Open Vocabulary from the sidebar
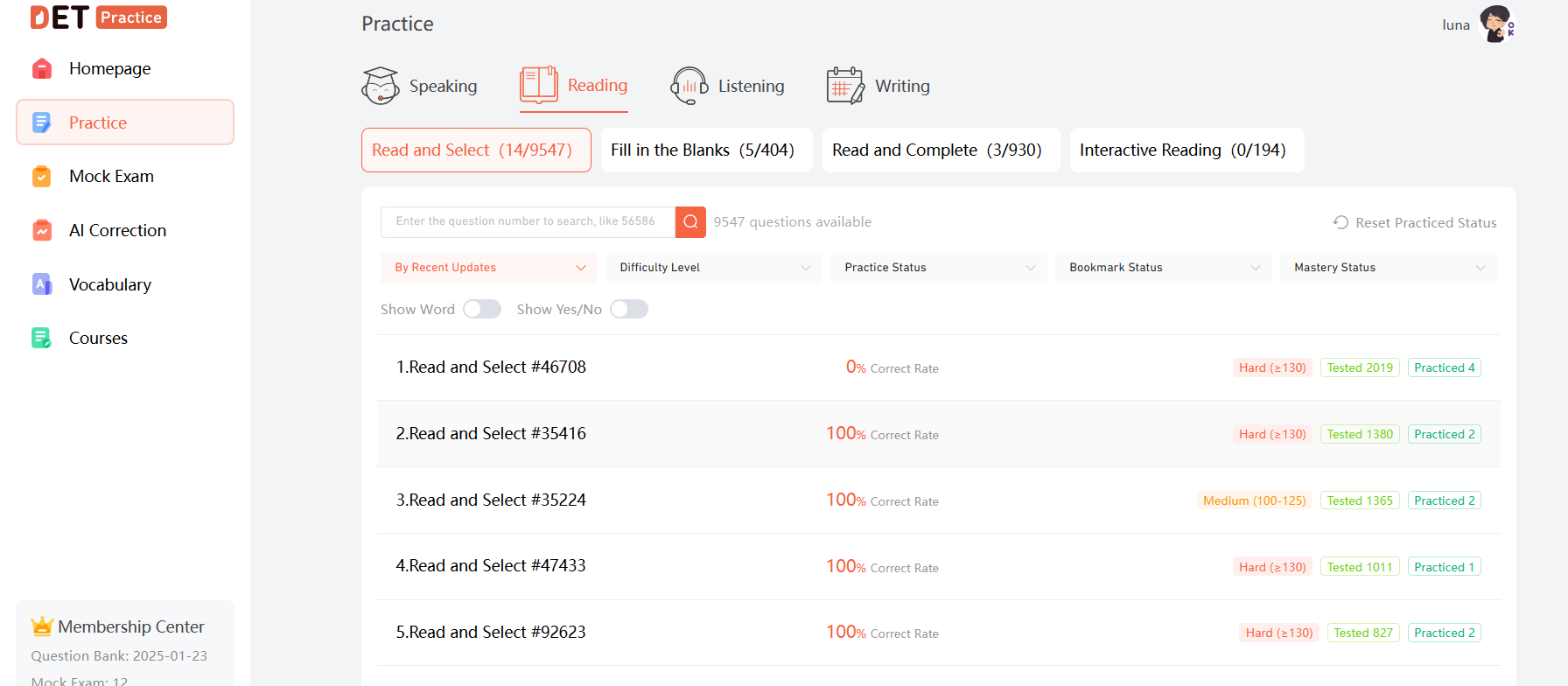This screenshot has width=1568, height=686. coord(125,284)
